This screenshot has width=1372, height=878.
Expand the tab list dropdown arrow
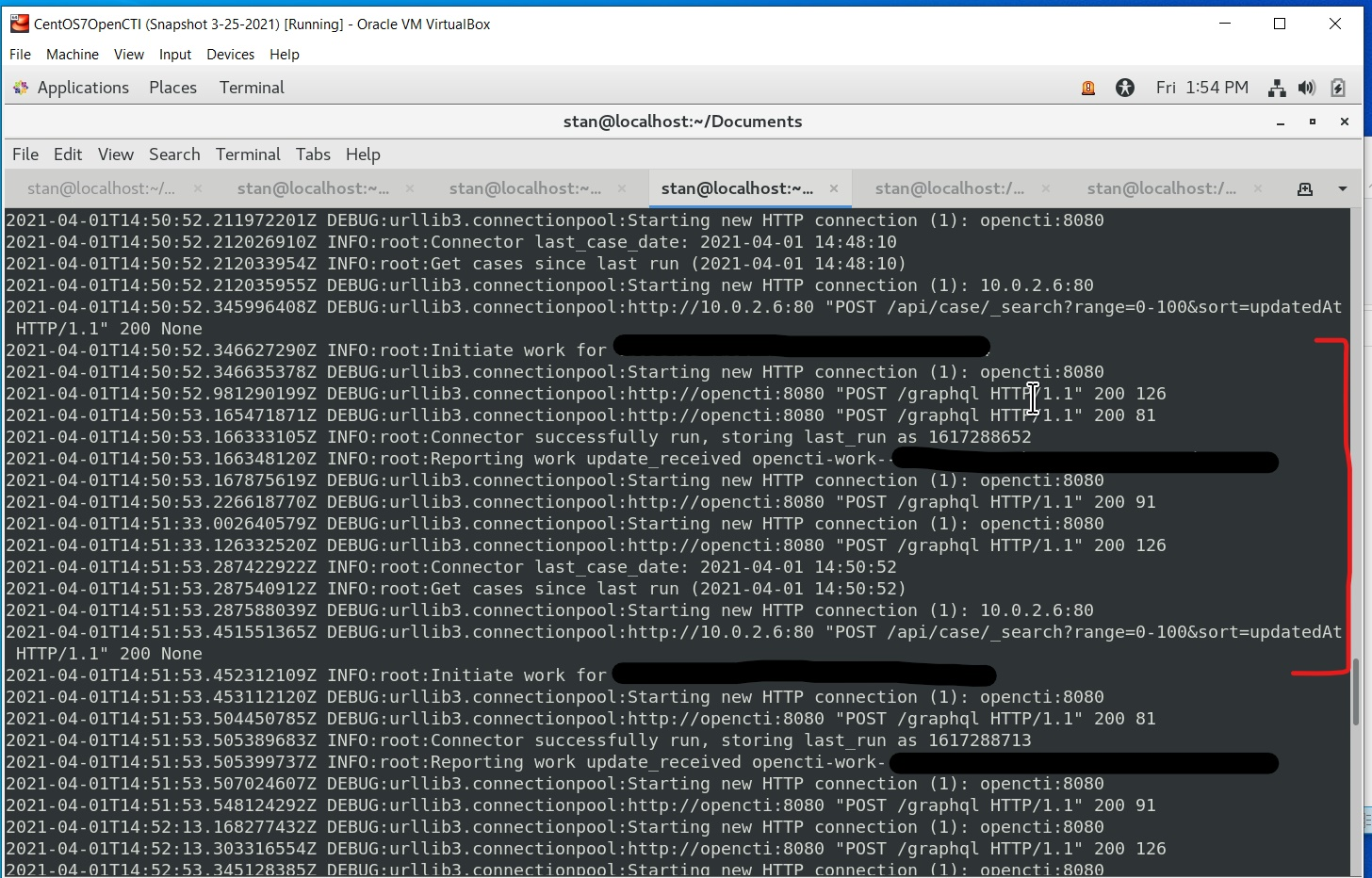tap(1343, 189)
